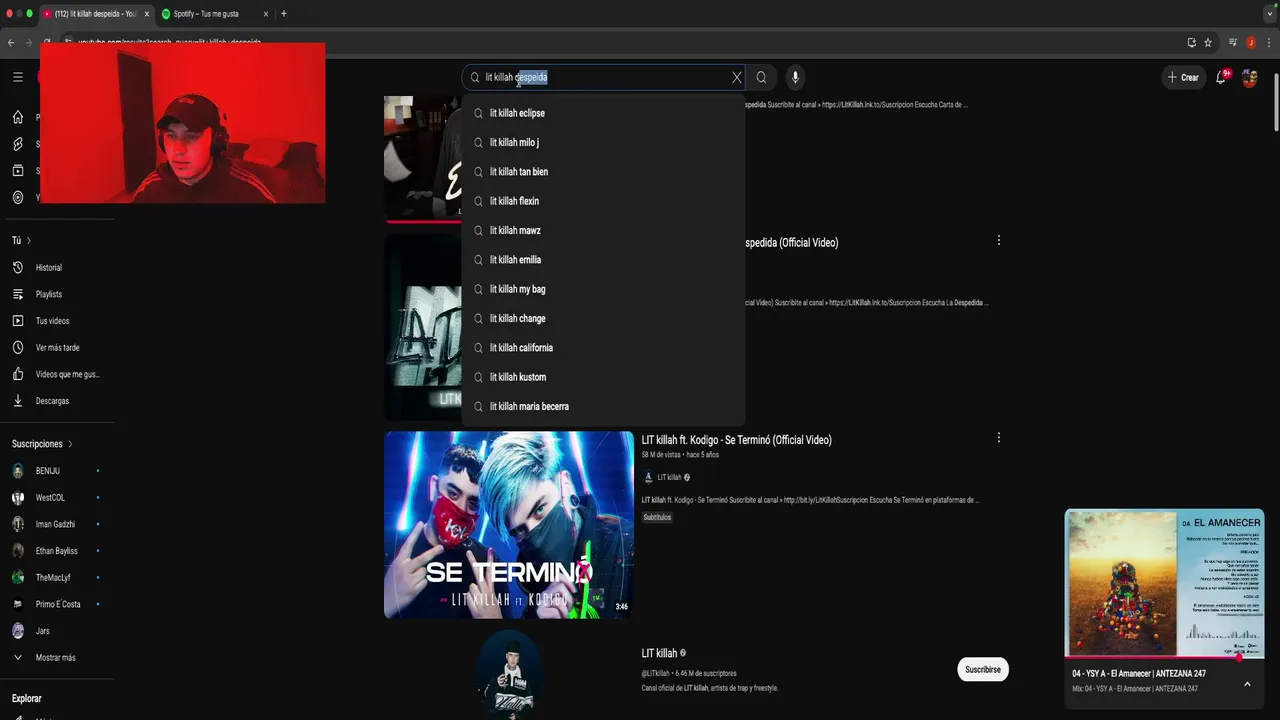Click the Suscribirse button
The width and height of the screenshot is (1280, 720).
click(983, 670)
